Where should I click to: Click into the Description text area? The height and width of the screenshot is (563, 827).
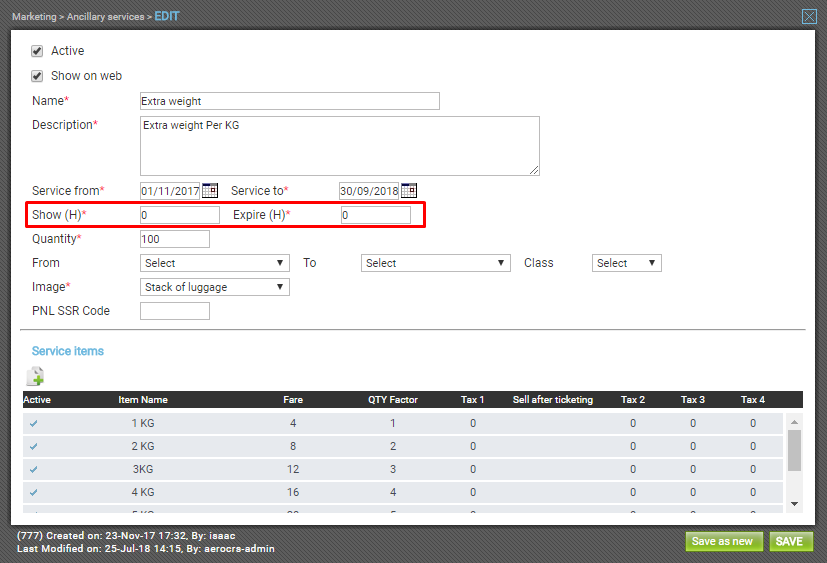pyautogui.click(x=340, y=146)
